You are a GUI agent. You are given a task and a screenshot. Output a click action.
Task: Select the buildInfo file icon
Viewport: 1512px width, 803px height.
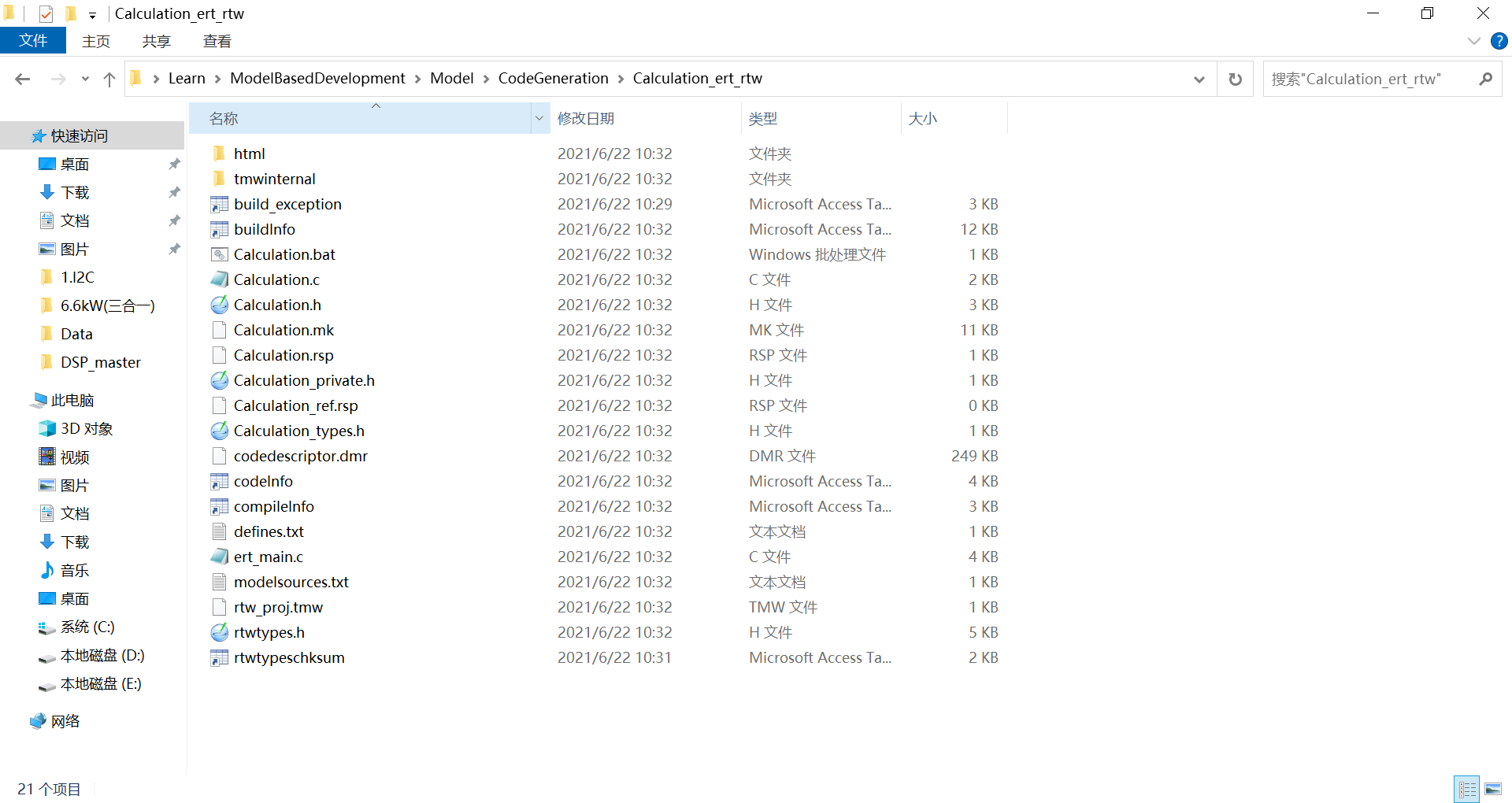click(219, 229)
